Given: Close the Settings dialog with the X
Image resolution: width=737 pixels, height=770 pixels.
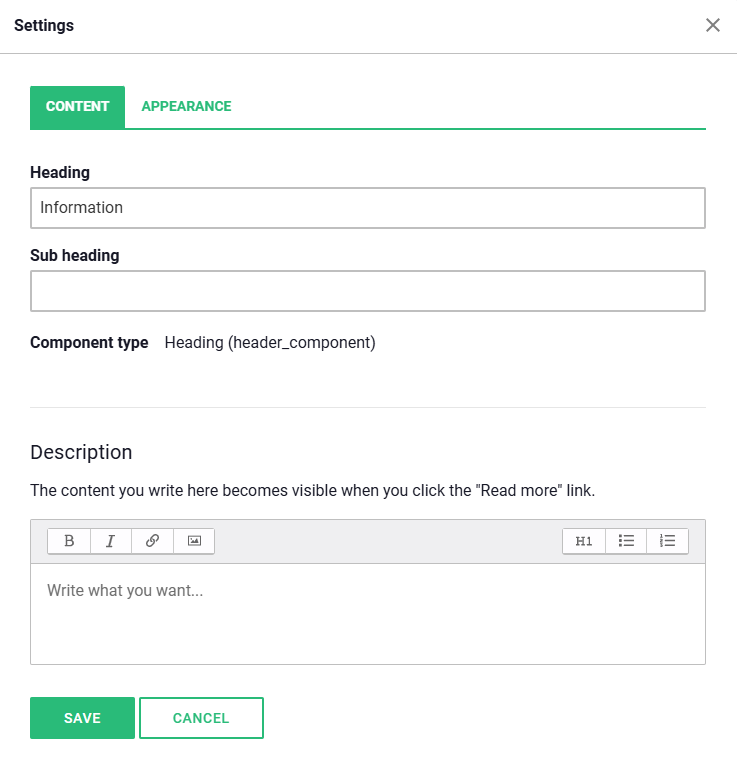Looking at the screenshot, I should coord(713,25).
